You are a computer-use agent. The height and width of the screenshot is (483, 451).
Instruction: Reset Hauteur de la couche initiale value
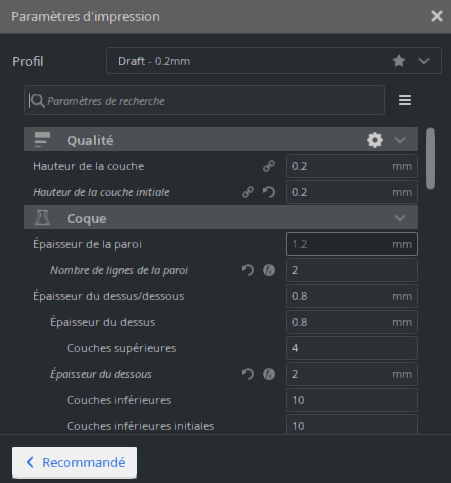[x=269, y=192]
